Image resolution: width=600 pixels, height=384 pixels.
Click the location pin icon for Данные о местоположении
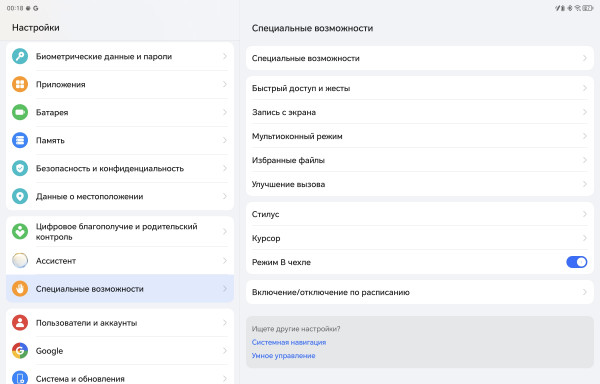click(x=20, y=196)
